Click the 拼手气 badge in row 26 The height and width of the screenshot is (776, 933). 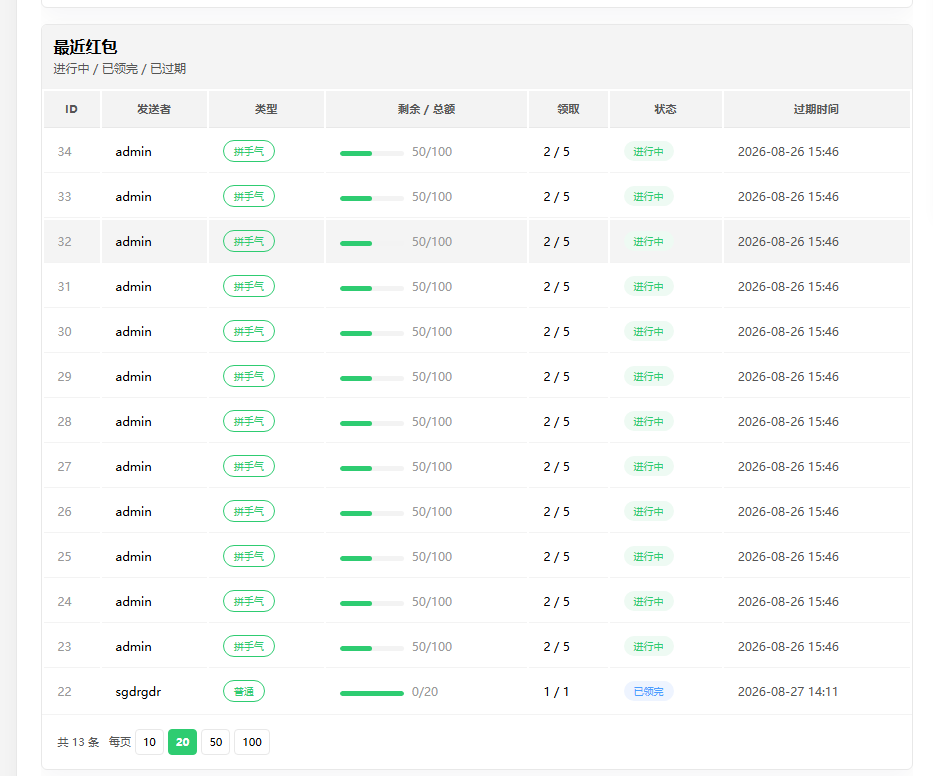coord(249,511)
